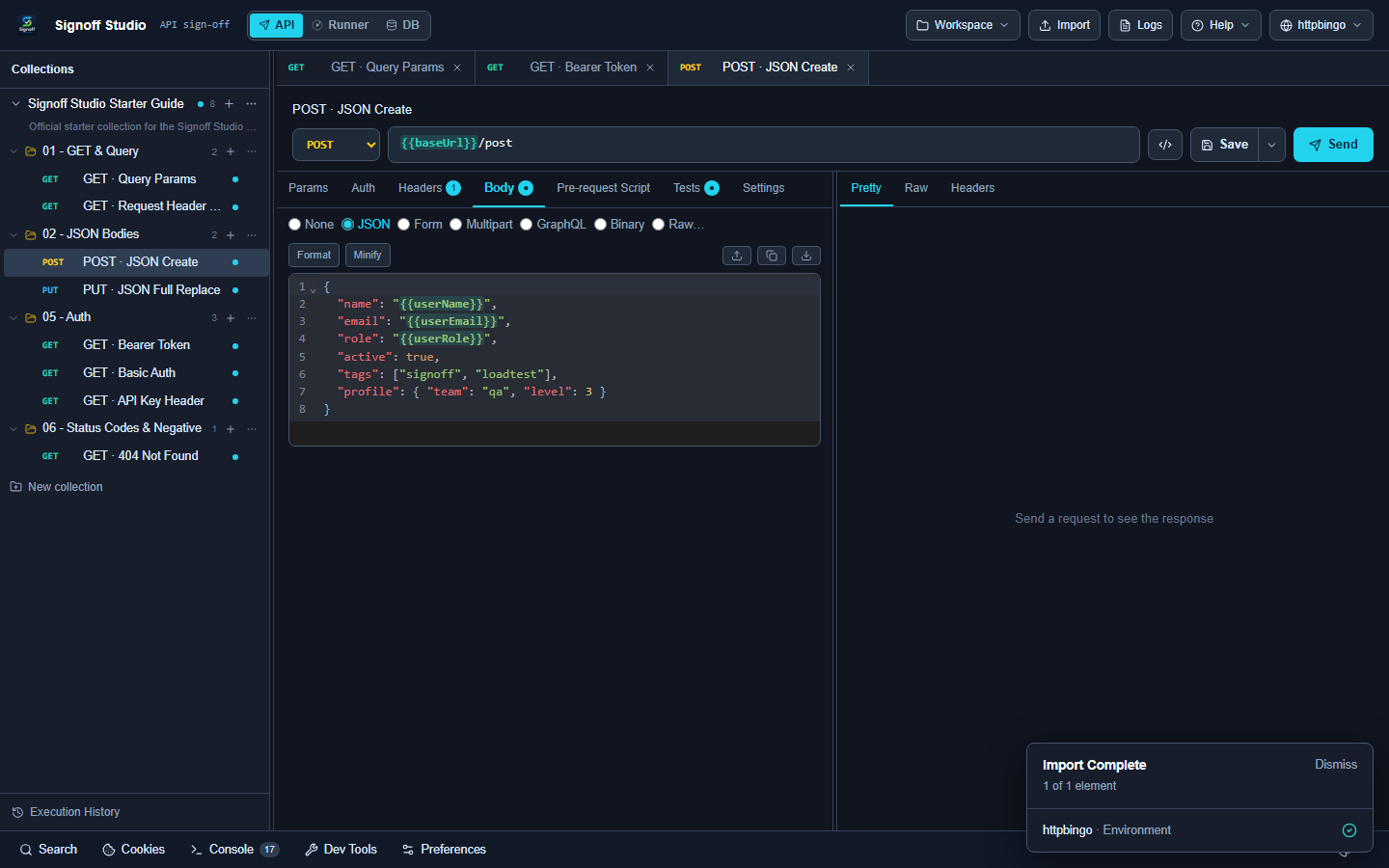Open the Headers request tab
This screenshot has width=1389, height=868.
coord(429,188)
